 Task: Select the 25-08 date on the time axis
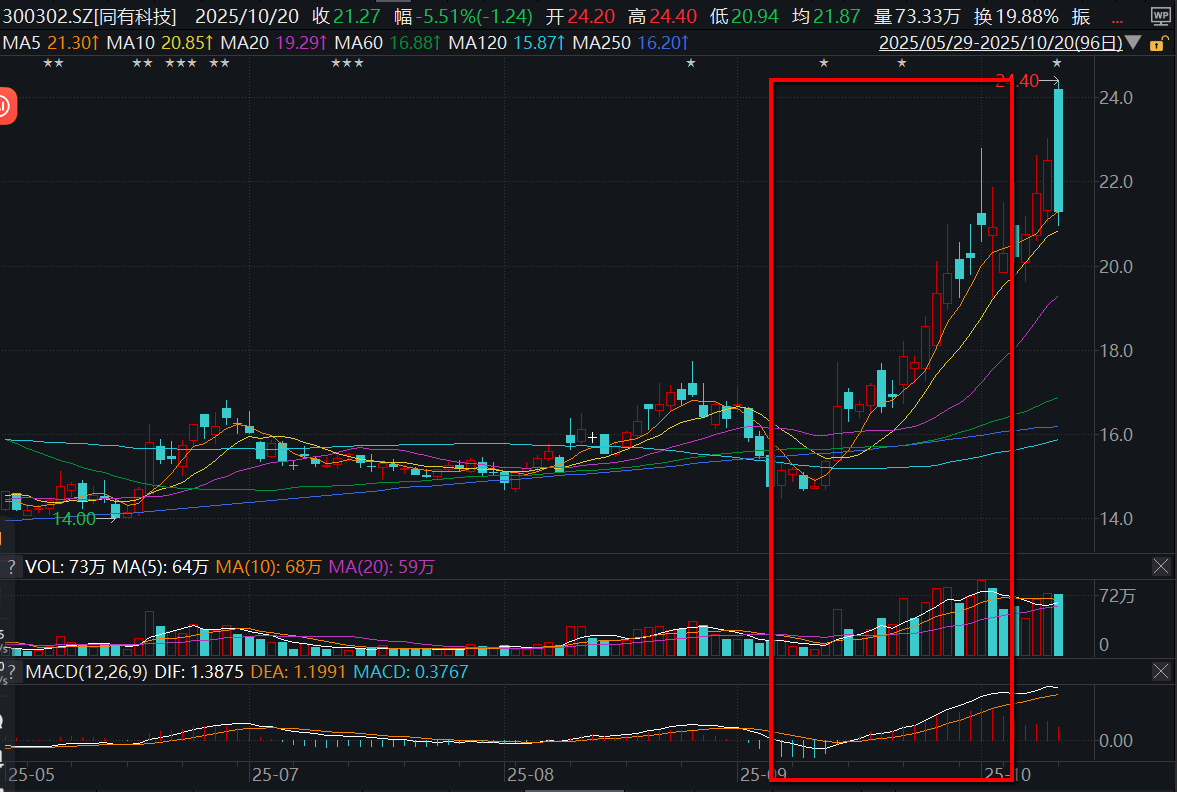point(530,774)
